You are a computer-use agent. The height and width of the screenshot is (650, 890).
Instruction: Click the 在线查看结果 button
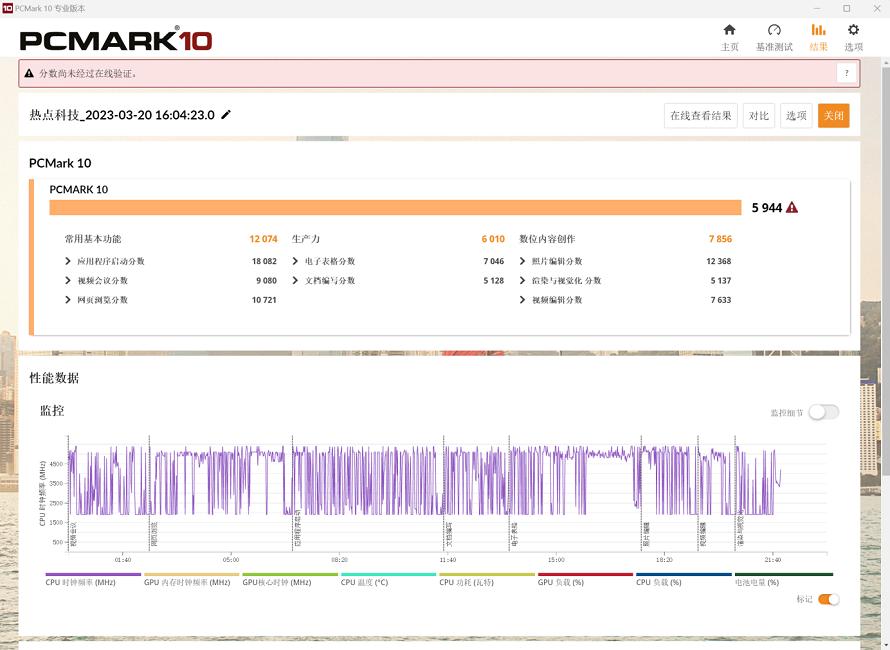(x=700, y=115)
